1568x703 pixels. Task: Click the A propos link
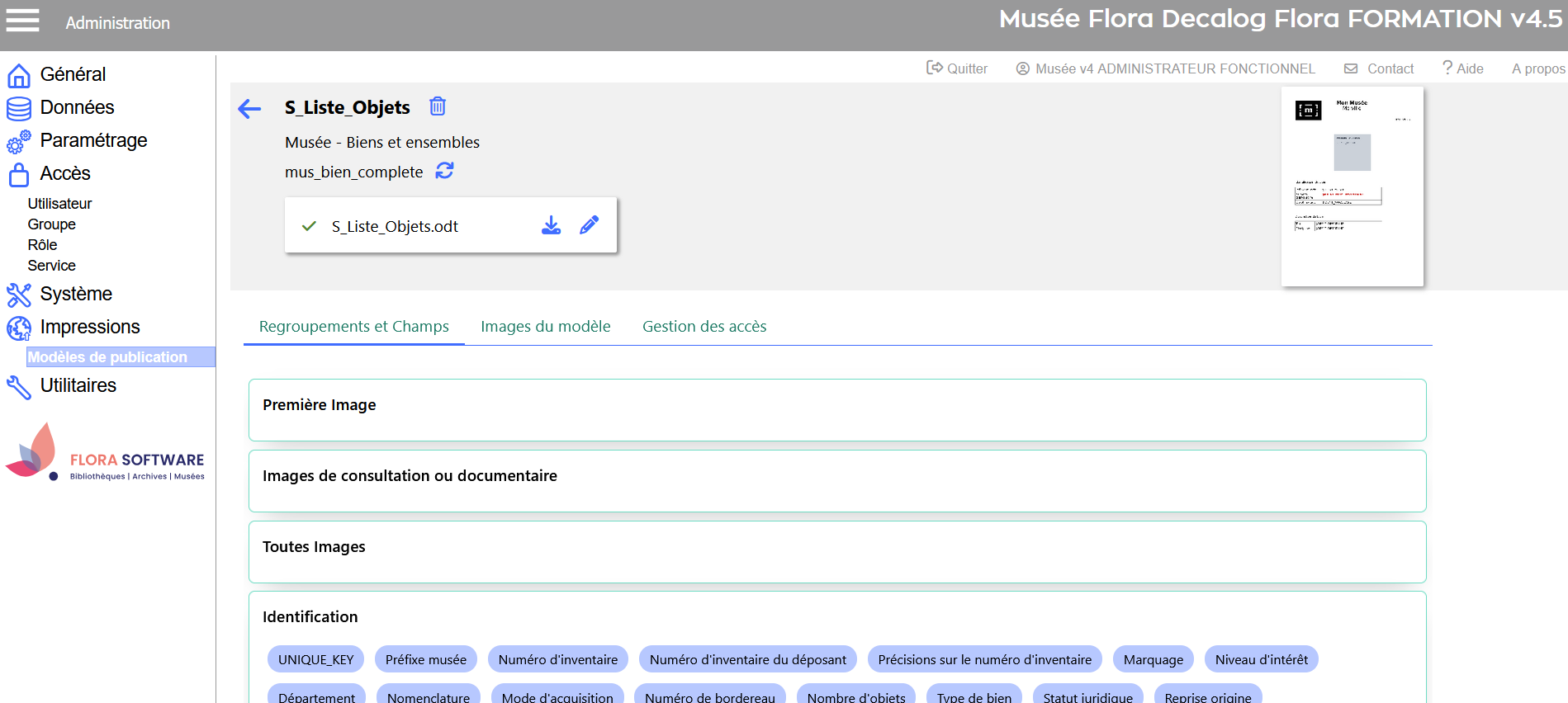[x=1538, y=68]
